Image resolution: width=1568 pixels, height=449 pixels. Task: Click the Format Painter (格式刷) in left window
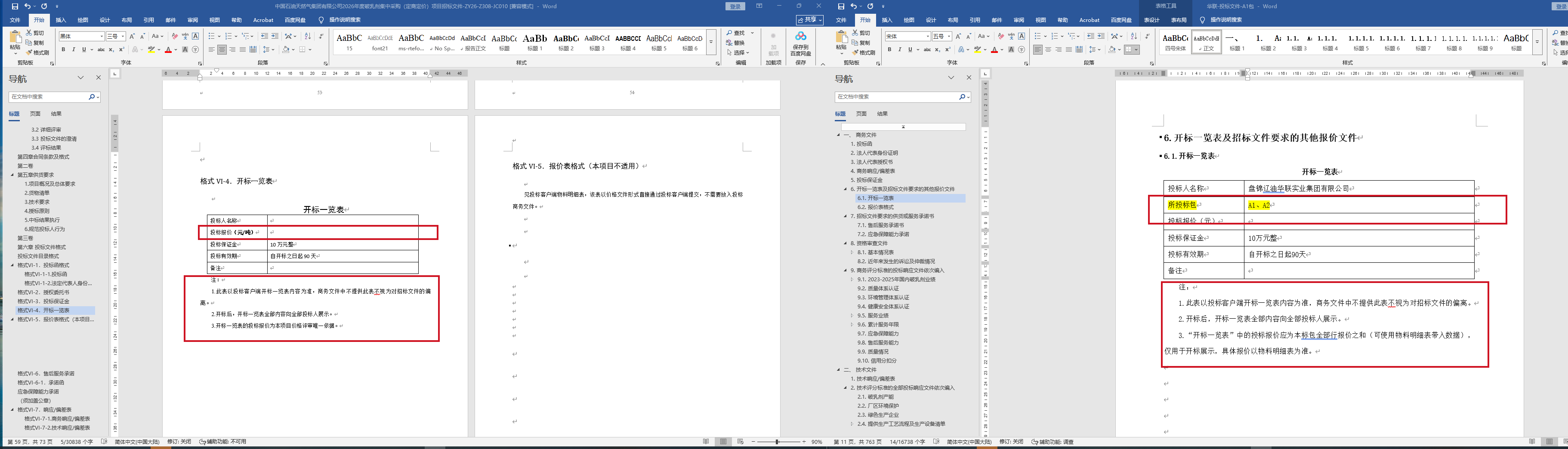[x=38, y=53]
